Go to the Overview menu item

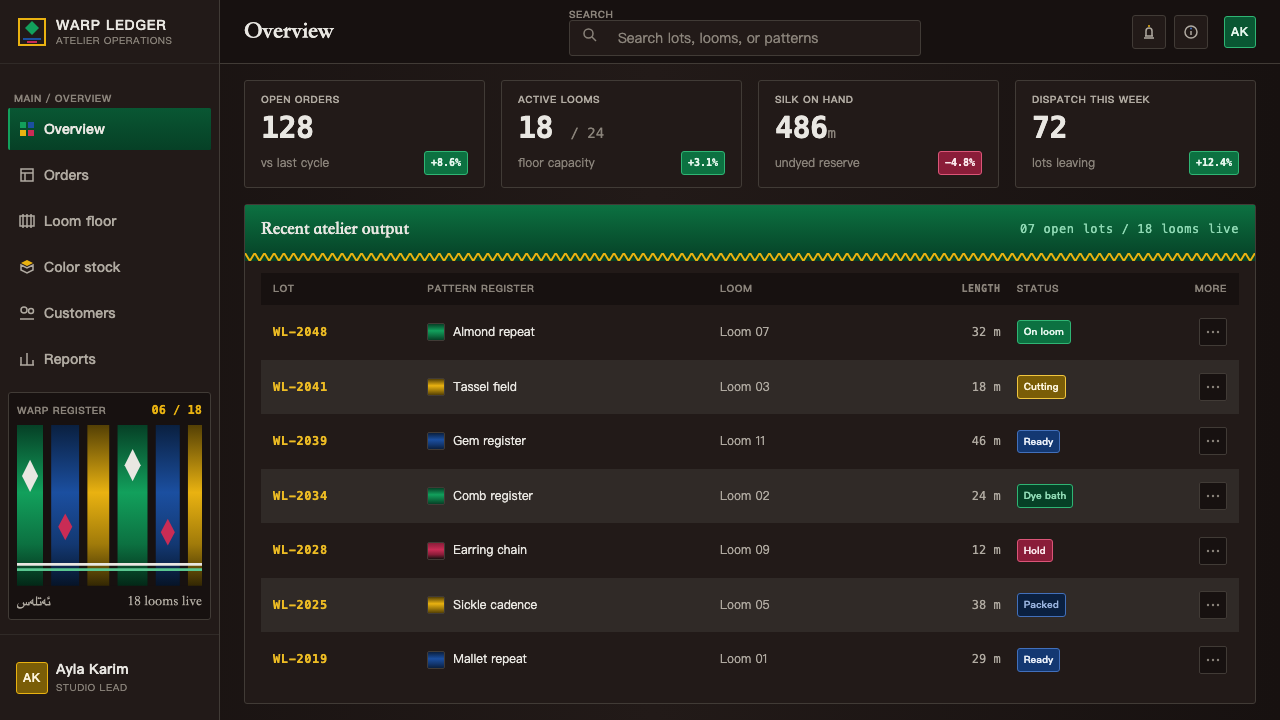pyautogui.click(x=110, y=129)
